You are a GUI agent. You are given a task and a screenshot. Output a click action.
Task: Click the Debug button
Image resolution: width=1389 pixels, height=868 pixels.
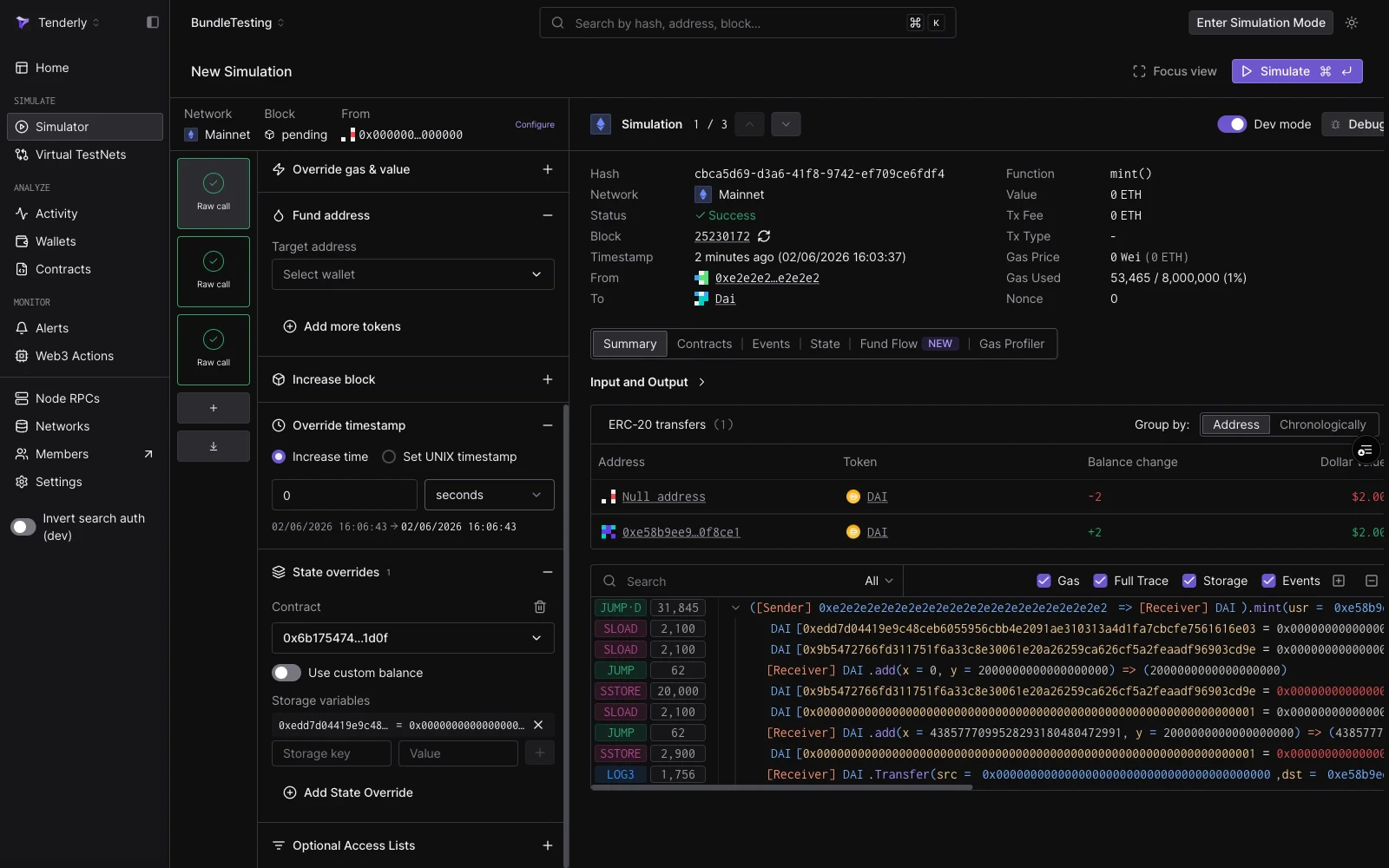coord(1355,124)
